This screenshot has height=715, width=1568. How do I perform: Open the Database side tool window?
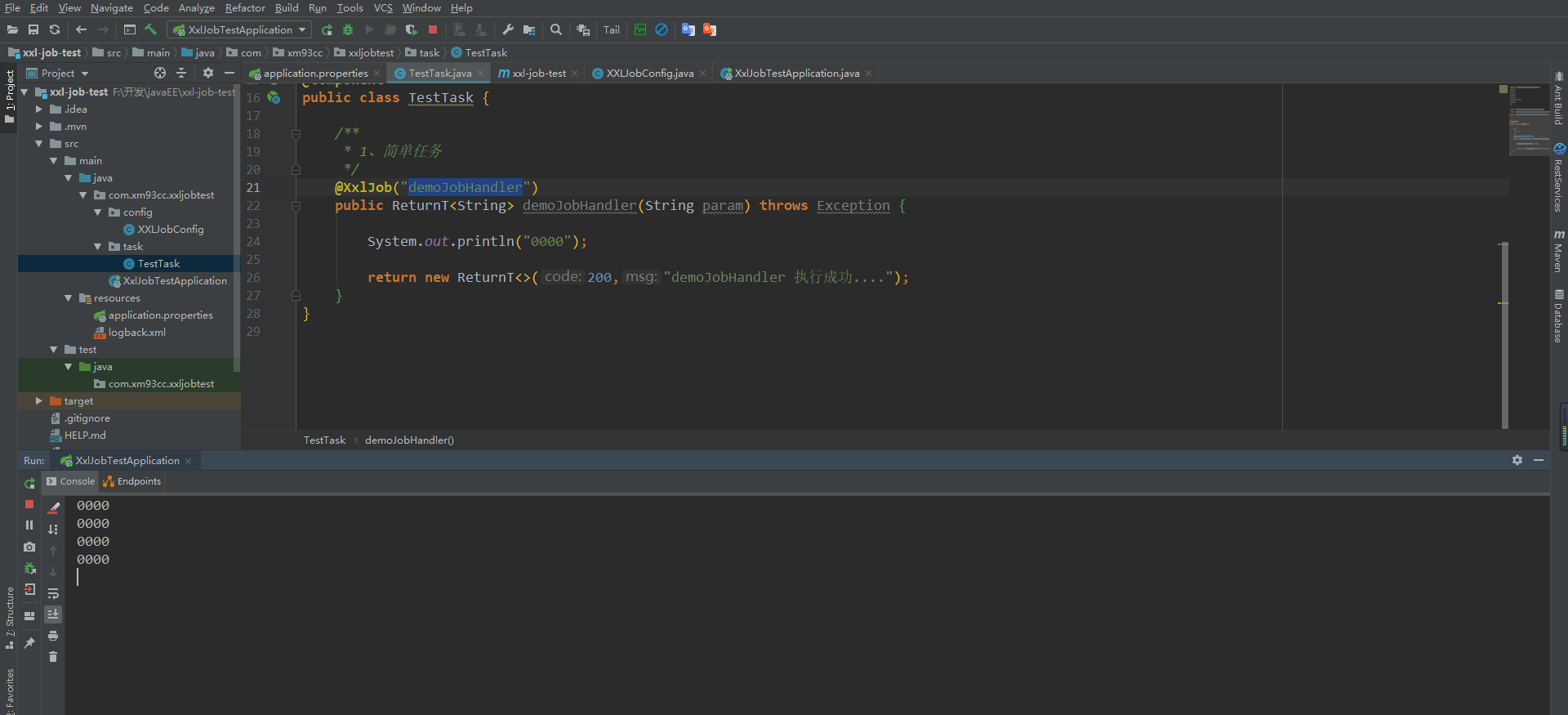(1559, 315)
